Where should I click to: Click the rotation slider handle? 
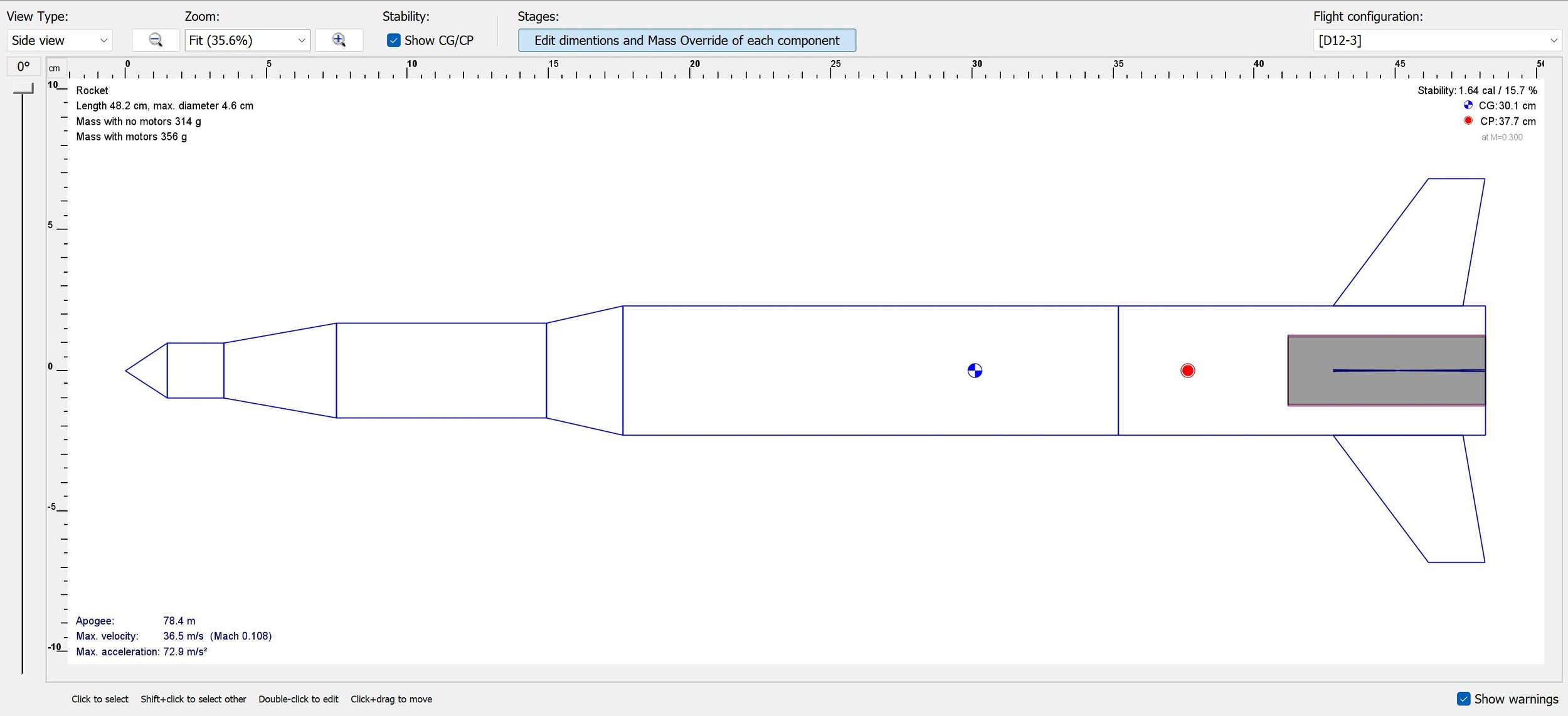point(23,88)
